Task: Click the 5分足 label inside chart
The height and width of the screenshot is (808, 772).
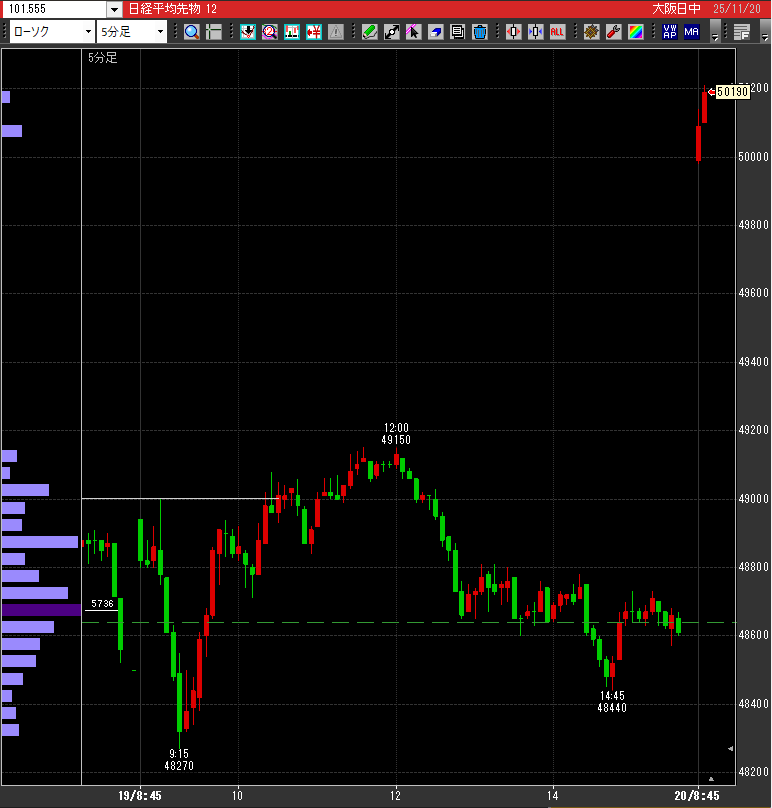Action: coord(103,58)
